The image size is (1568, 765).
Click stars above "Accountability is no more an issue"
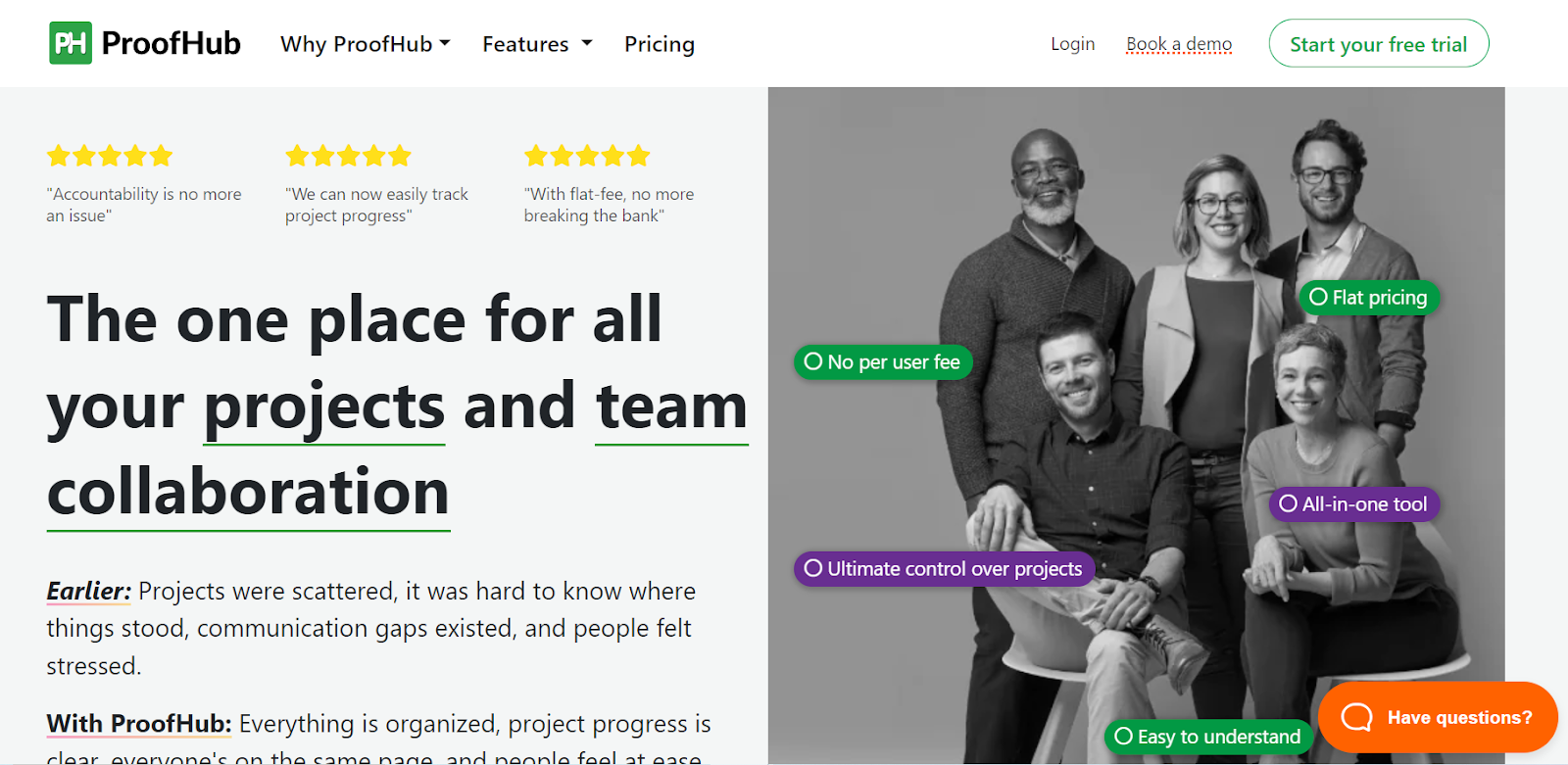click(x=110, y=156)
